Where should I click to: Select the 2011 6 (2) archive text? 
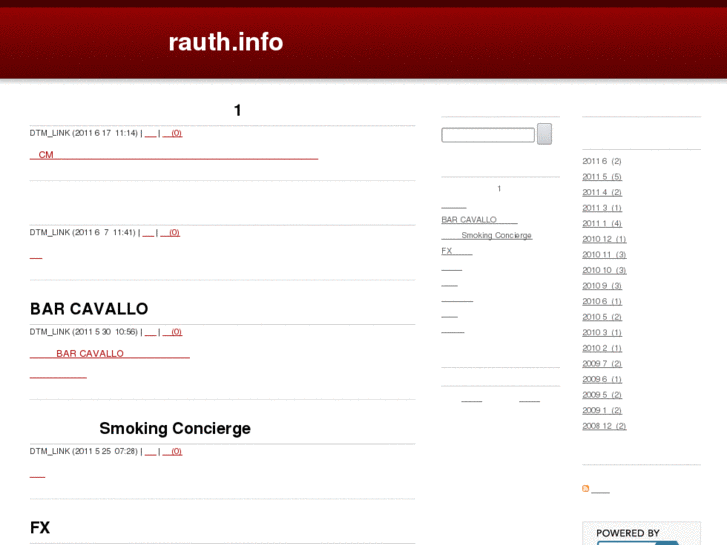[602, 161]
